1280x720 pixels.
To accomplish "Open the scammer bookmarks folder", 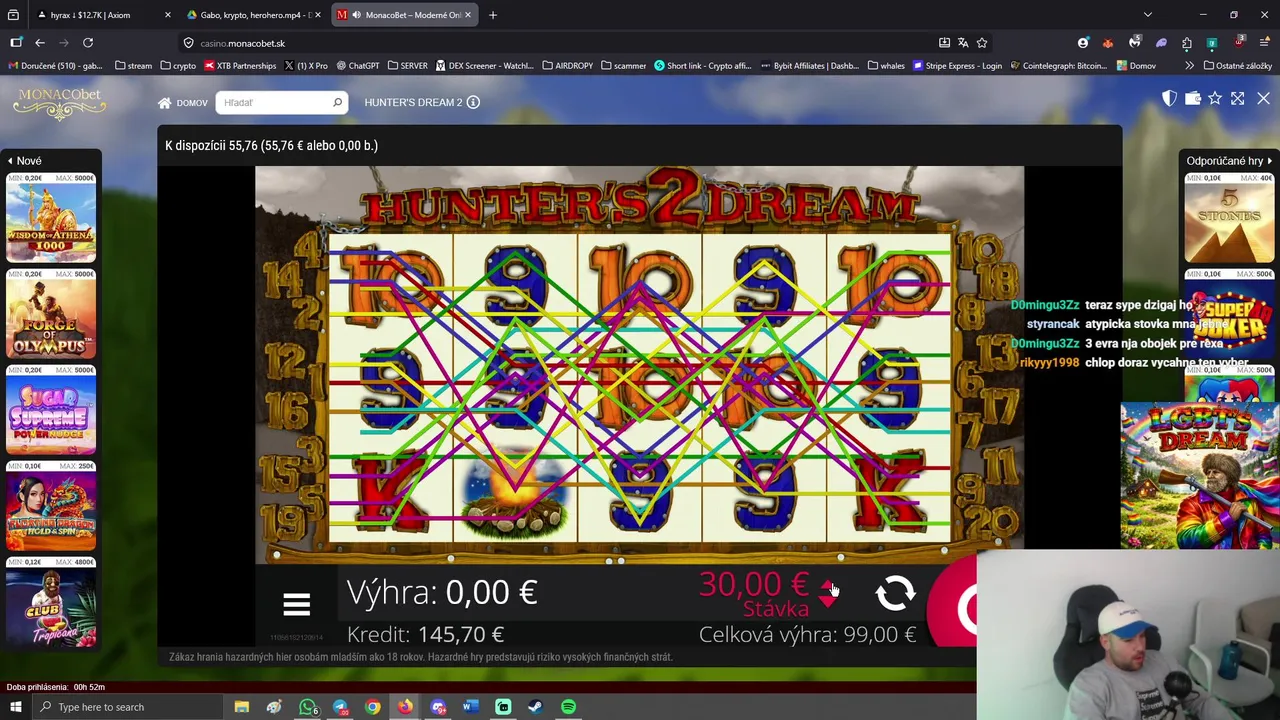I will 624,66.
